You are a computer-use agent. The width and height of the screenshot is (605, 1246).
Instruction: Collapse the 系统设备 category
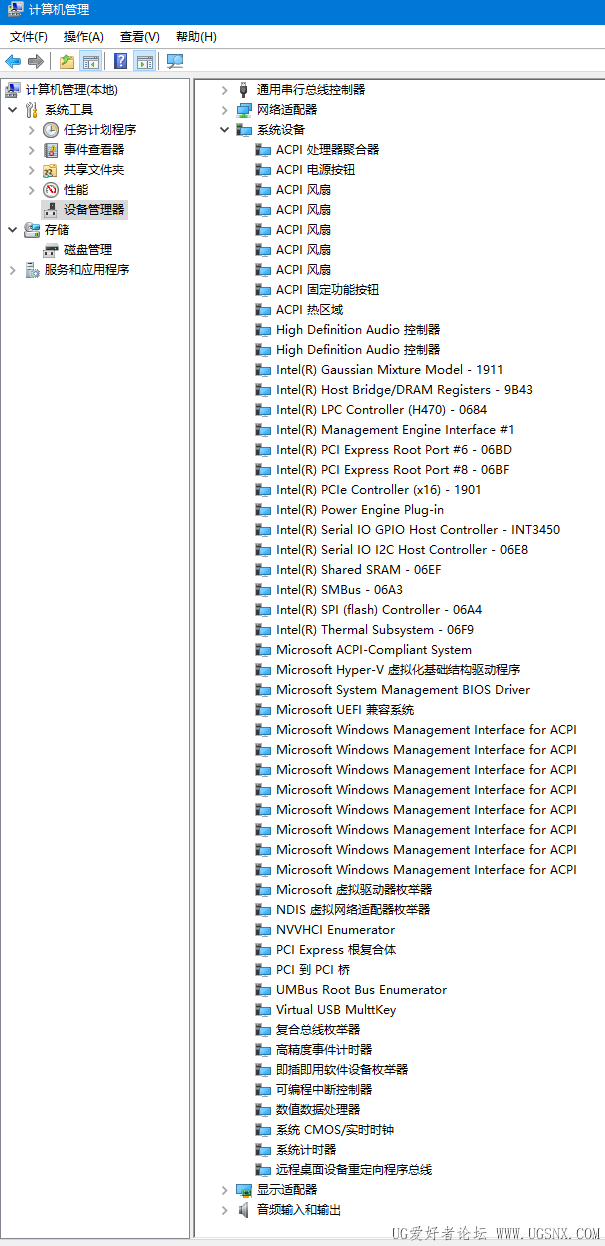pyautogui.click(x=225, y=130)
